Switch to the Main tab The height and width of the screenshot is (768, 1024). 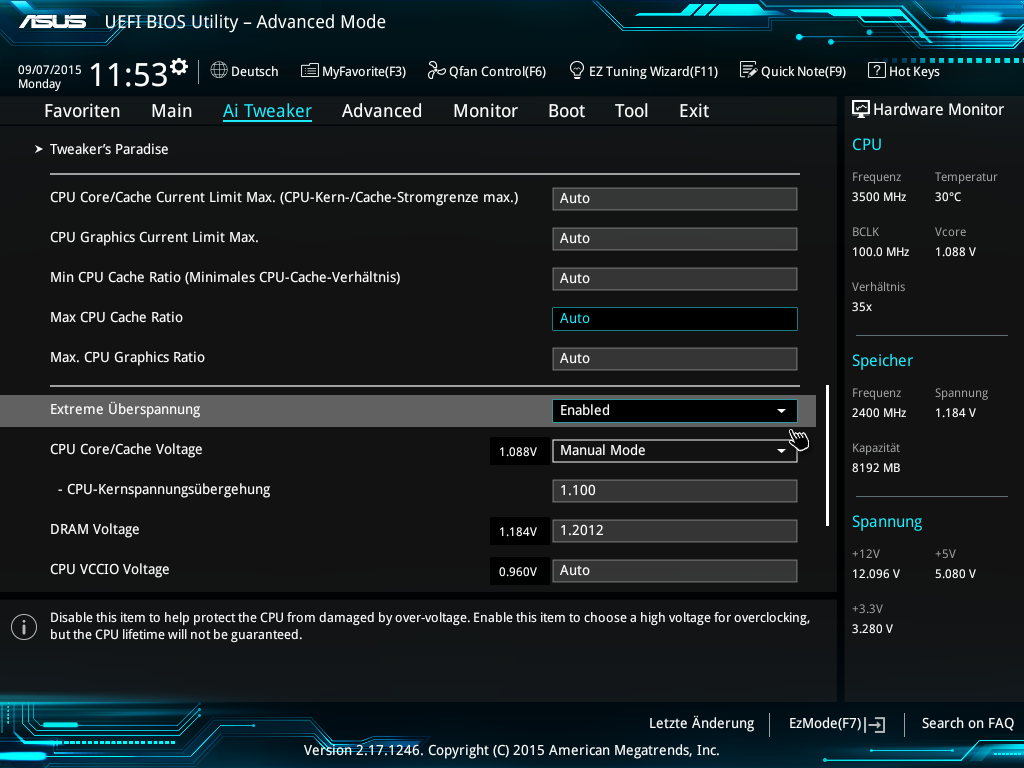coord(172,111)
